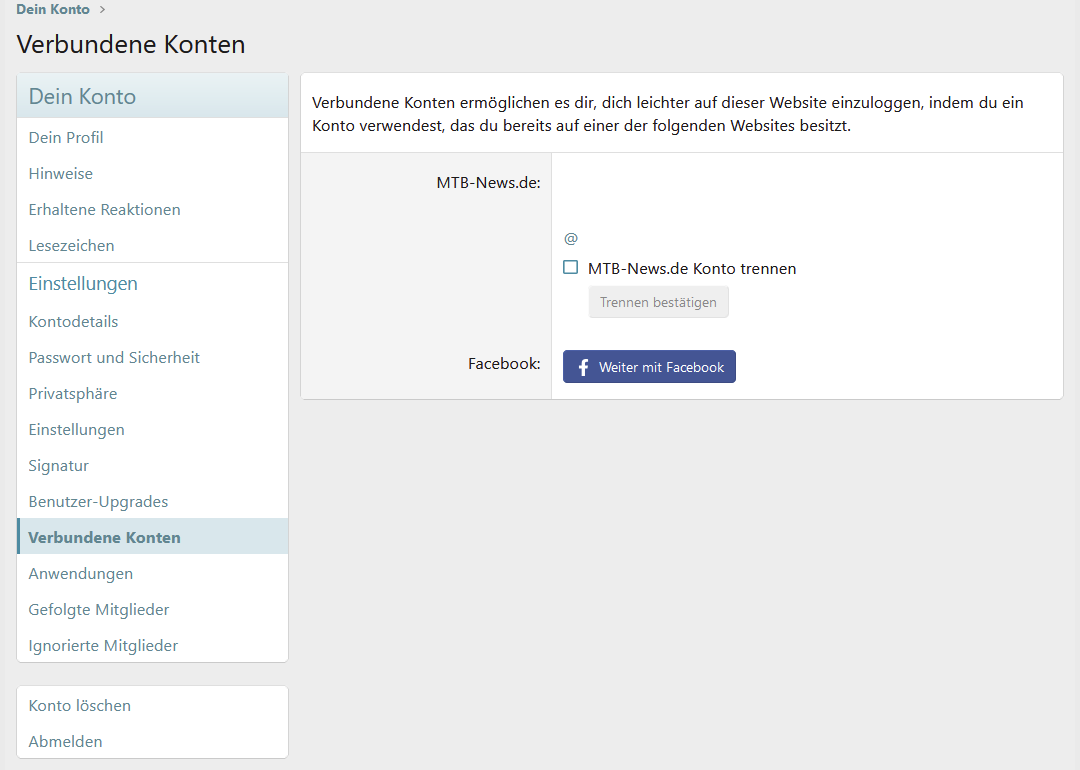Open Dein Profil in sidebar
1080x770 pixels.
(152, 137)
